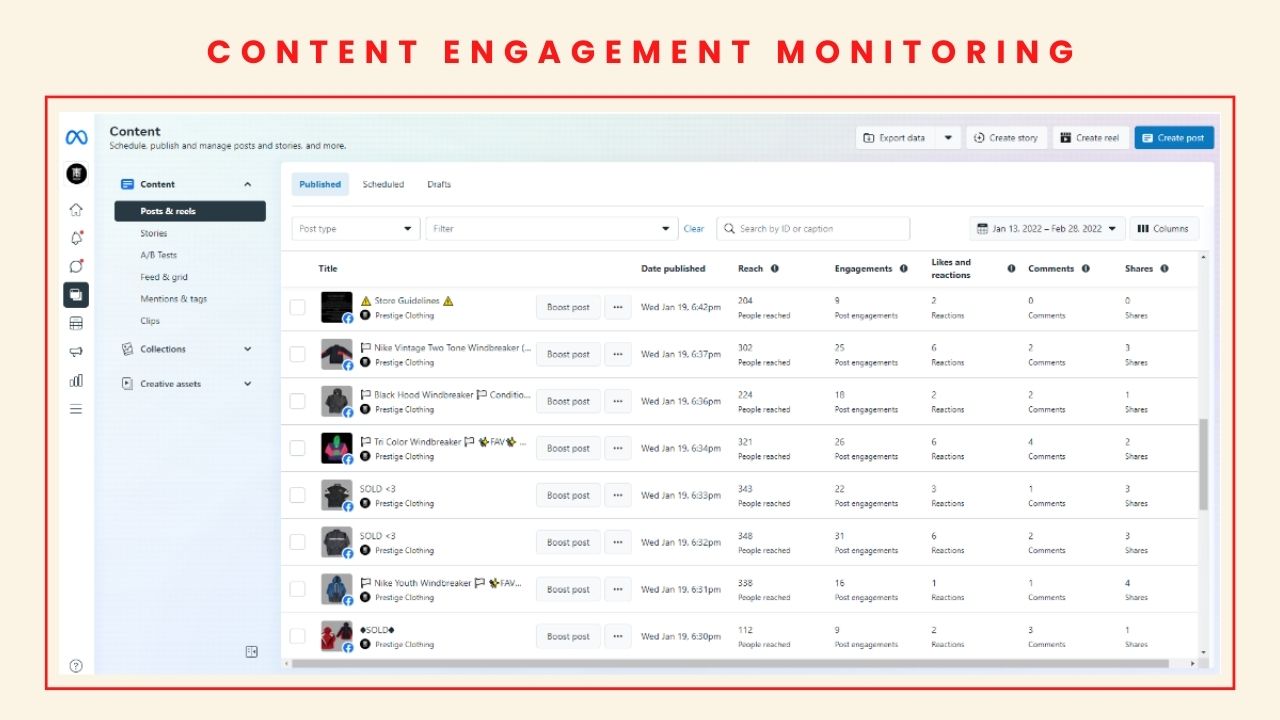
Task: Open more options for the 6:33pm SOLD post
Action: click(x=618, y=495)
